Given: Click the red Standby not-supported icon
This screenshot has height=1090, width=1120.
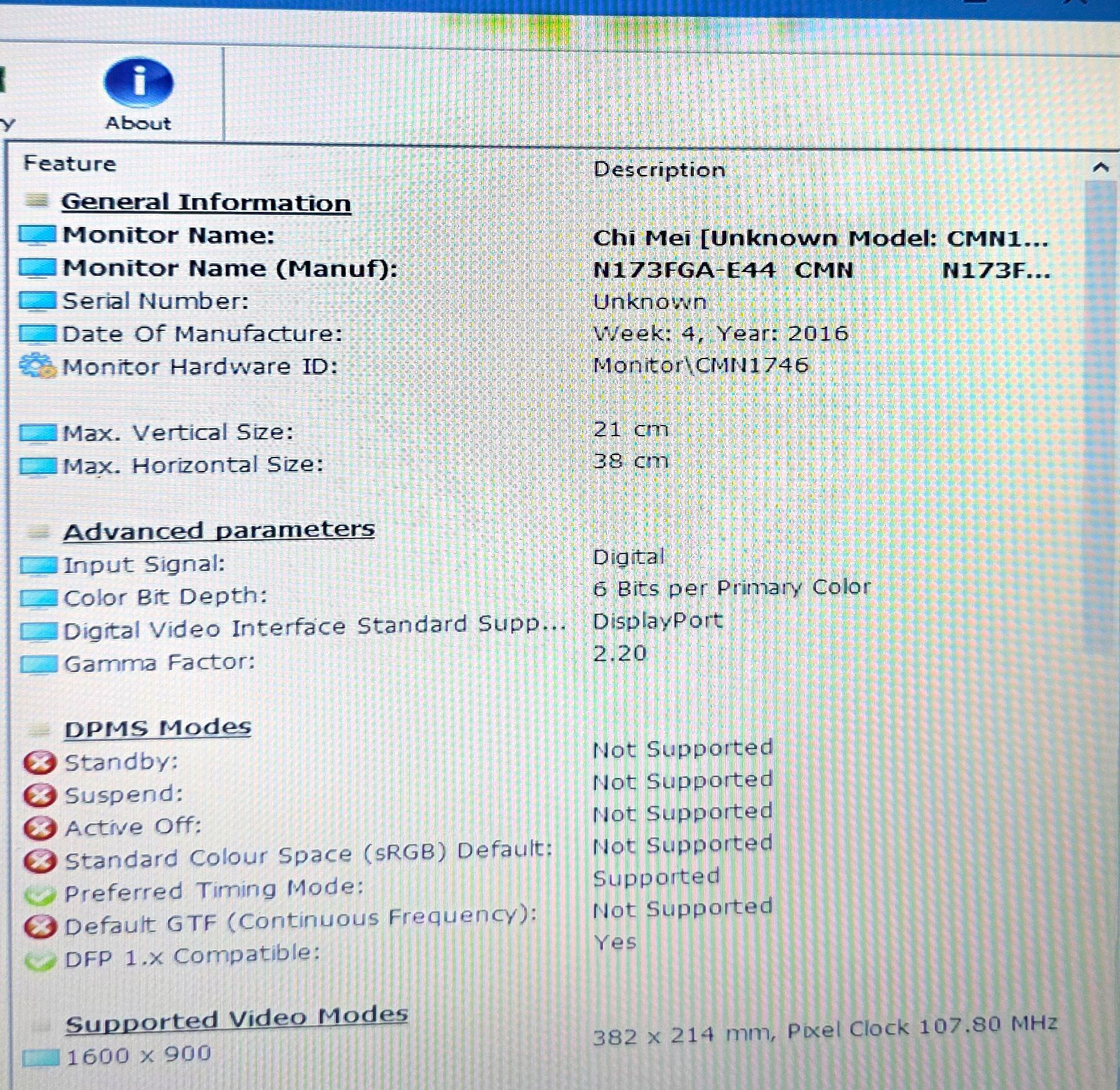Looking at the screenshot, I should click(x=40, y=763).
